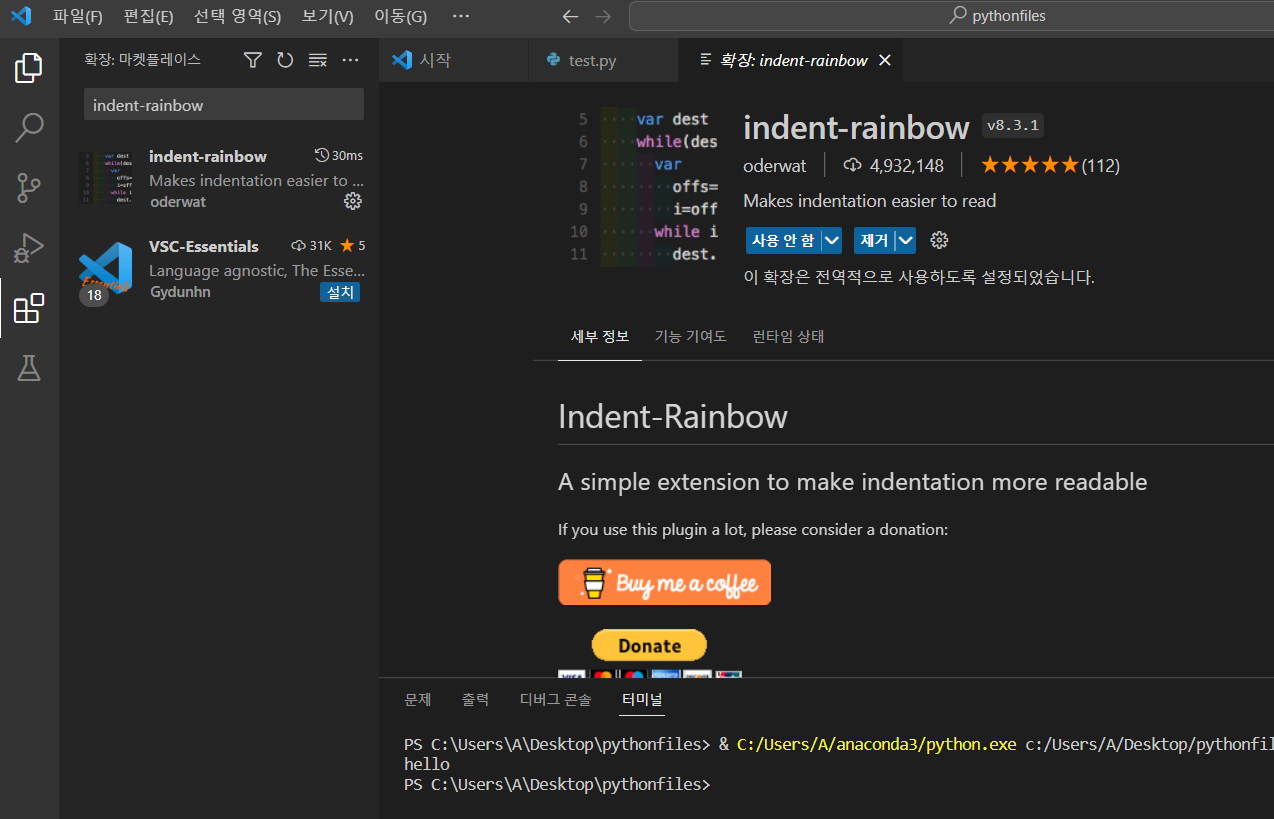Open the Source Control view
This screenshot has height=819, width=1274.
[x=29, y=187]
